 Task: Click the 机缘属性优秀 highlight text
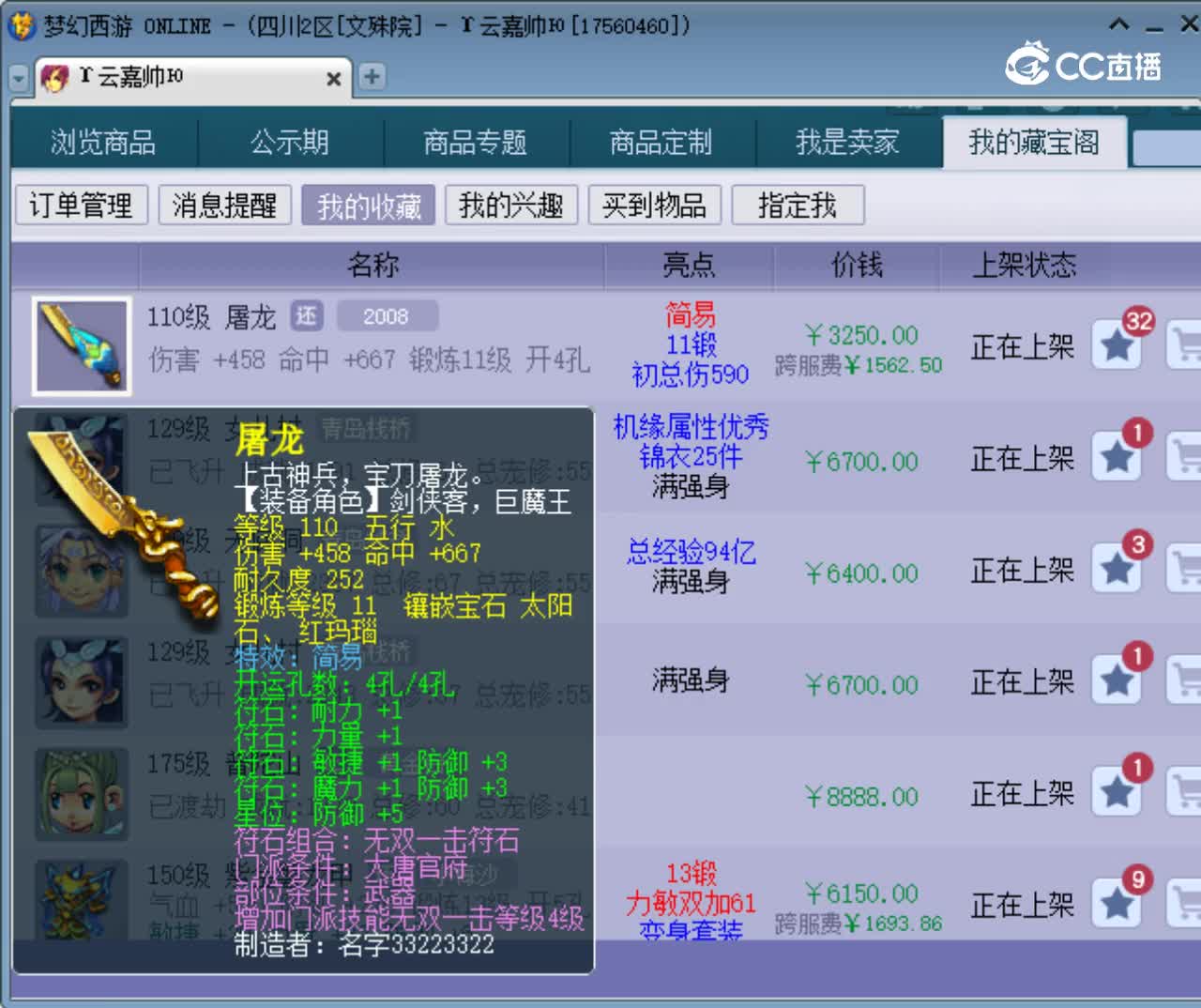(x=692, y=427)
